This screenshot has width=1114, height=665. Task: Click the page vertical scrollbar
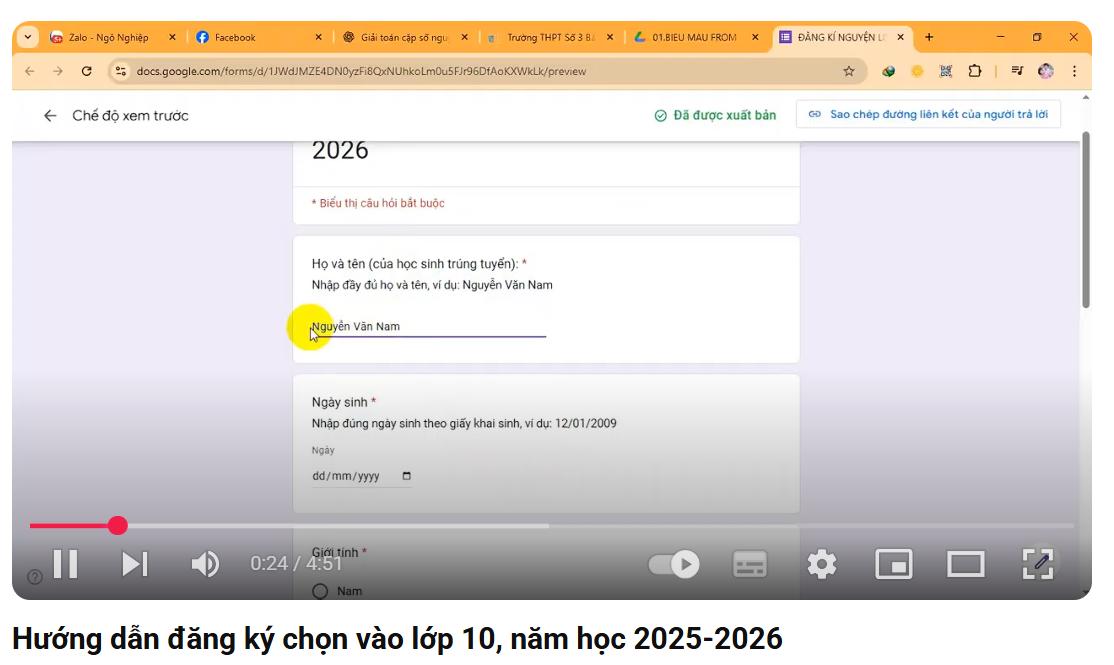(1086, 220)
